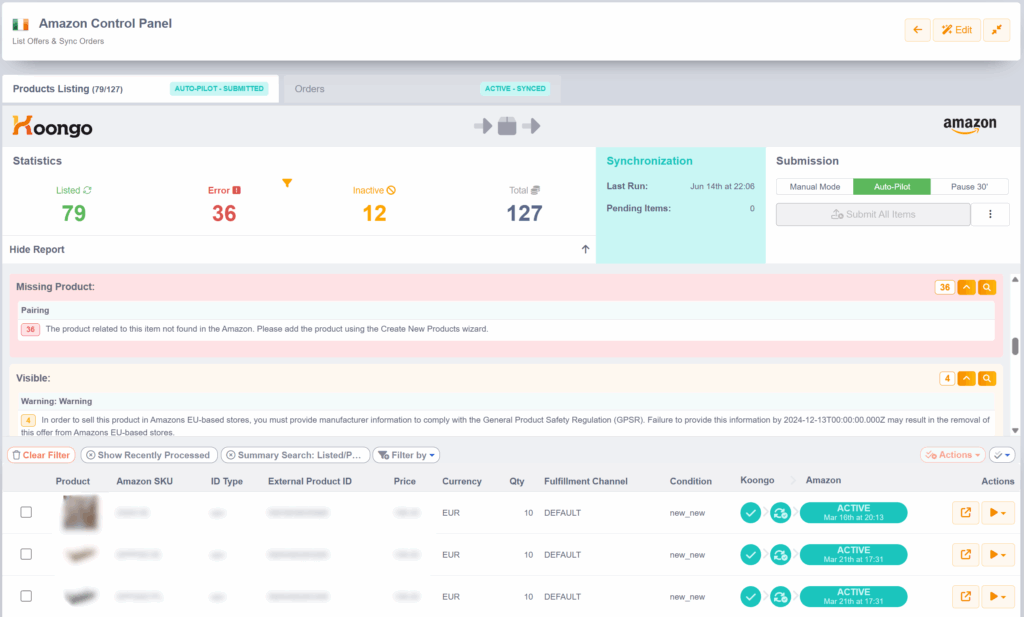Open the Filter by dropdown

[x=406, y=455]
